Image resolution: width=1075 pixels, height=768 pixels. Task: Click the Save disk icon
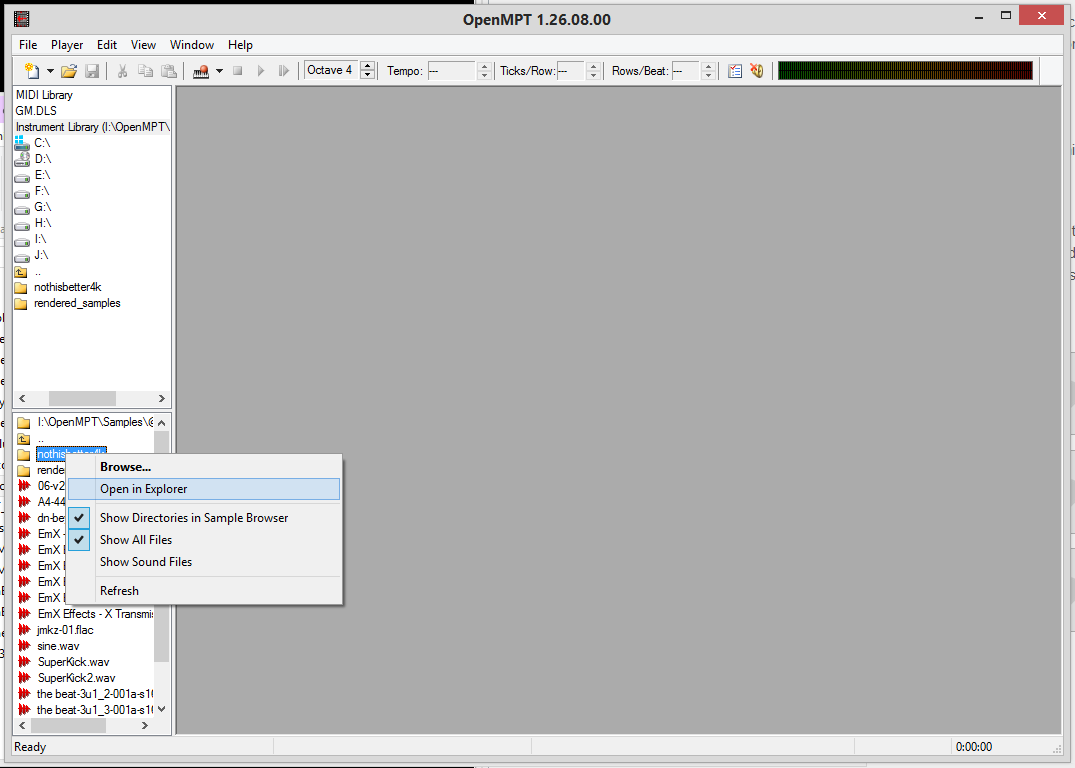click(x=92, y=71)
